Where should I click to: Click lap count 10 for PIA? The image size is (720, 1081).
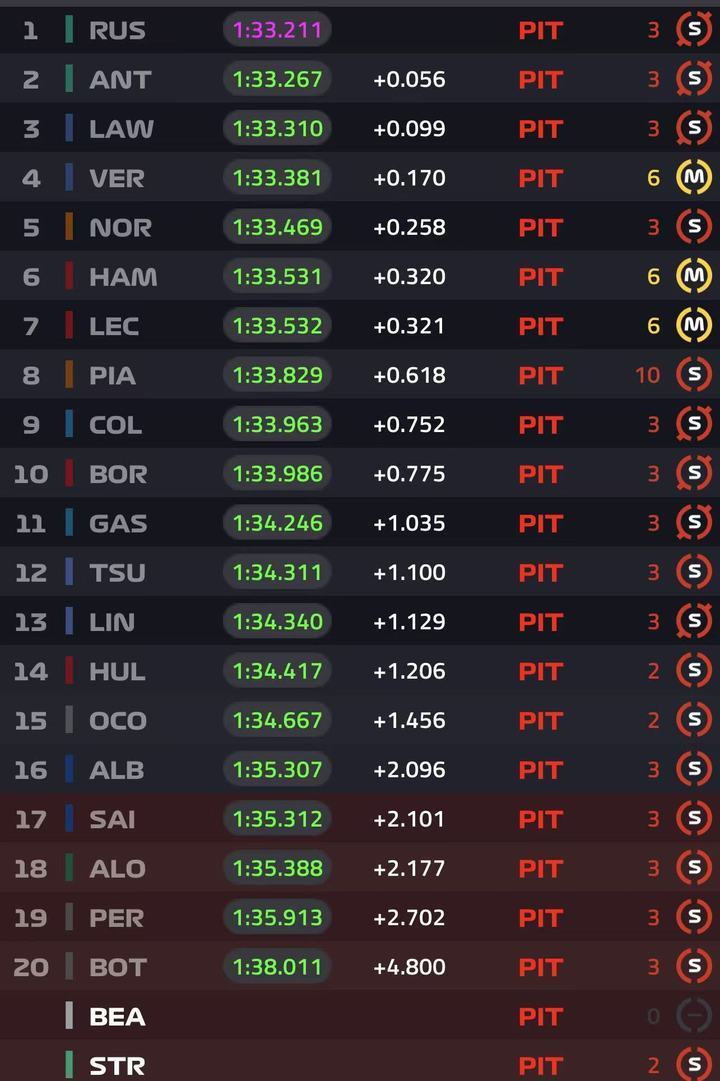pyautogui.click(x=648, y=375)
